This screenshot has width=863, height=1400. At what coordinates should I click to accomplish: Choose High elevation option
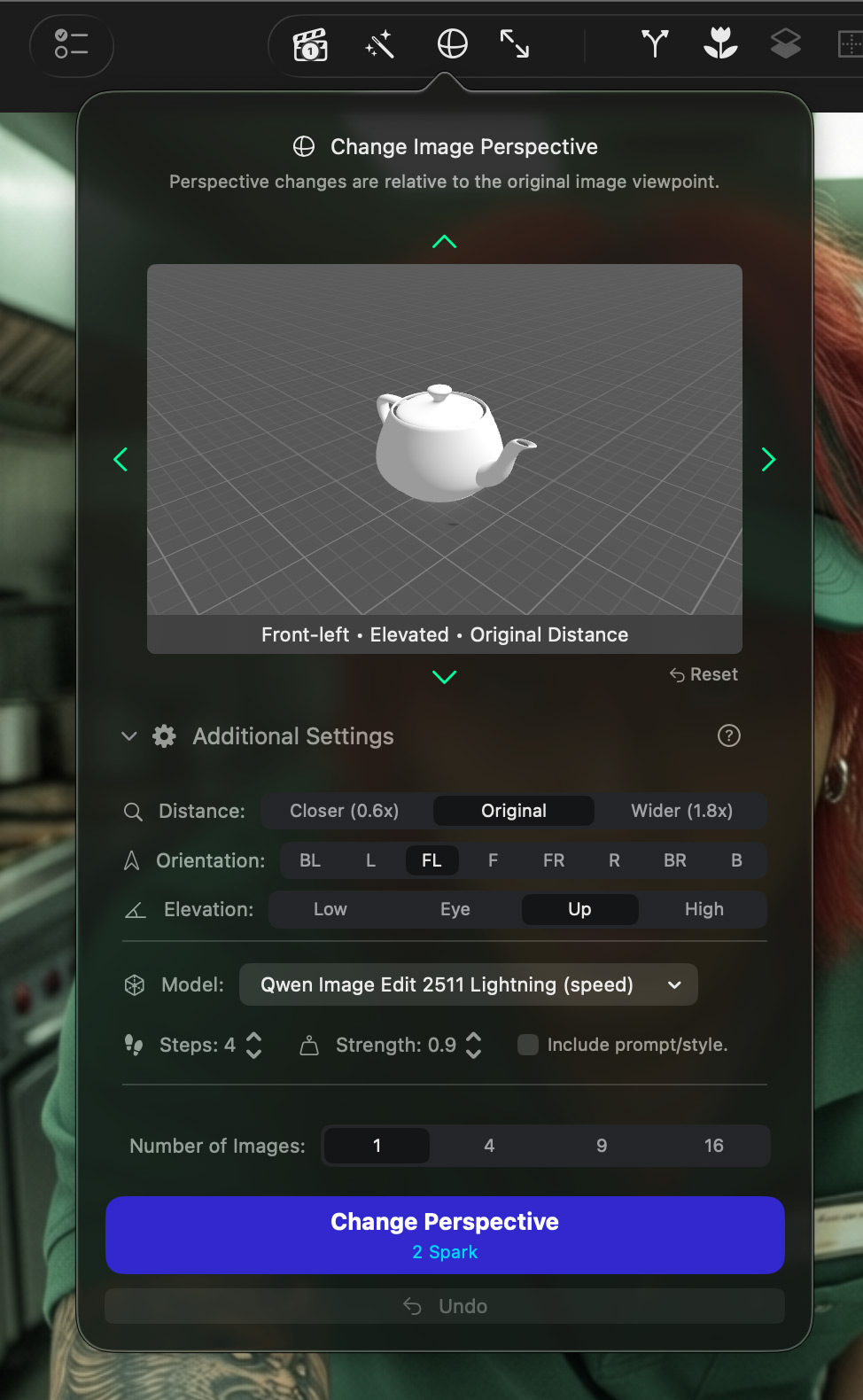point(704,909)
